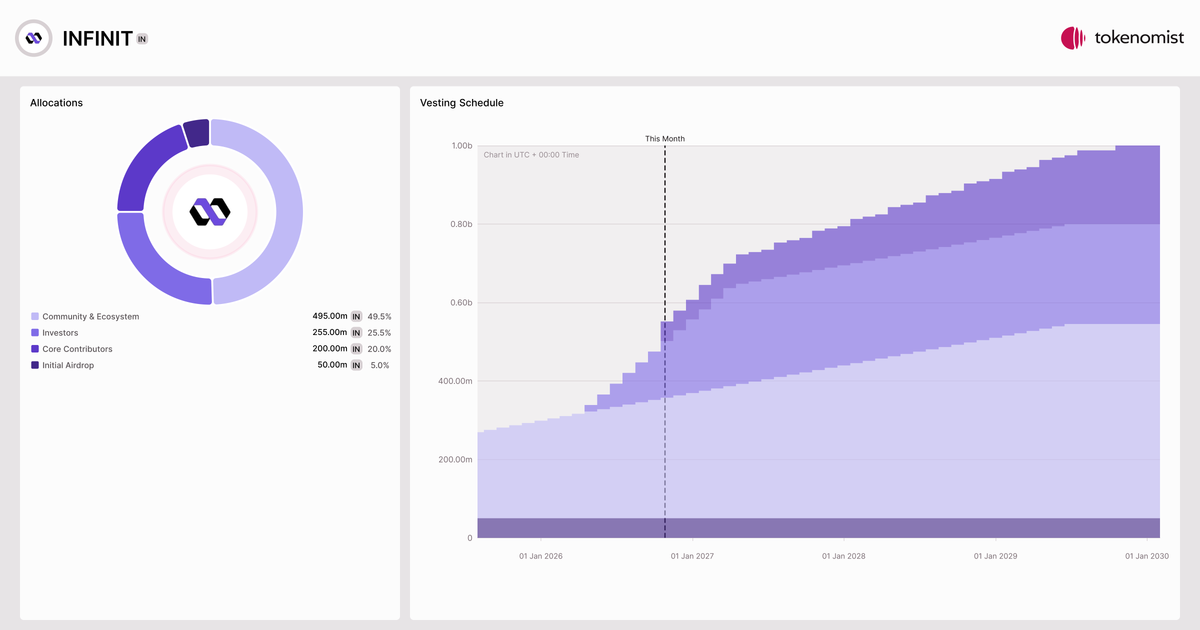The width and height of the screenshot is (1200, 630).
Task: Click the 5.0% percentage
Action: (381, 365)
